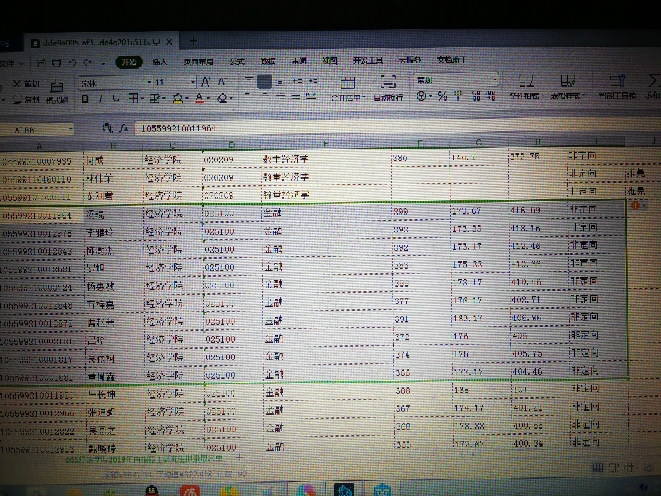
Task: Click the fill color bucket icon
Action: 178,99
